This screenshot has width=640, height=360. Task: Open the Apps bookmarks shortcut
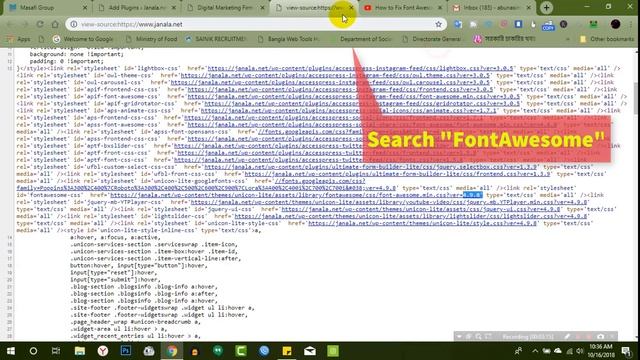(x=19, y=39)
